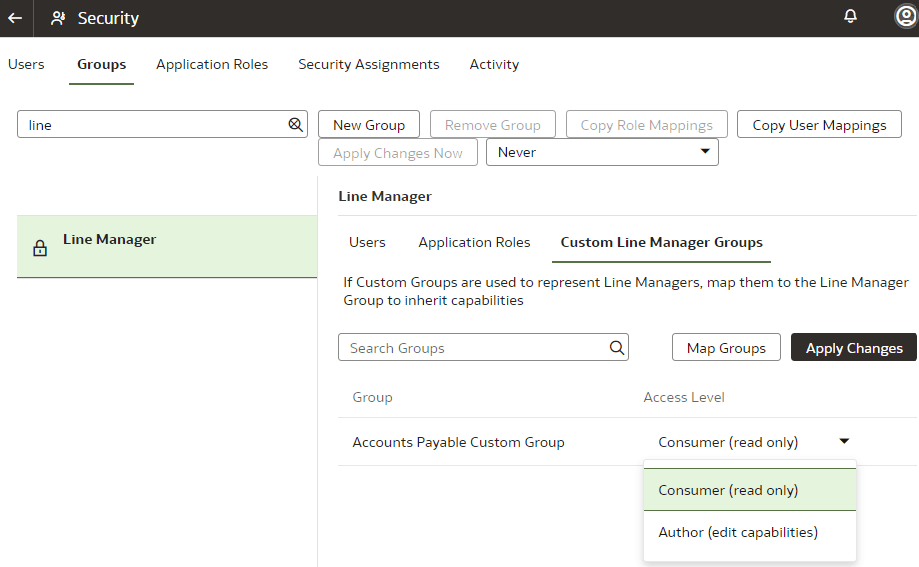Choose Consumer (read only) in list
Screen dimensions: 919x567
tap(728, 490)
